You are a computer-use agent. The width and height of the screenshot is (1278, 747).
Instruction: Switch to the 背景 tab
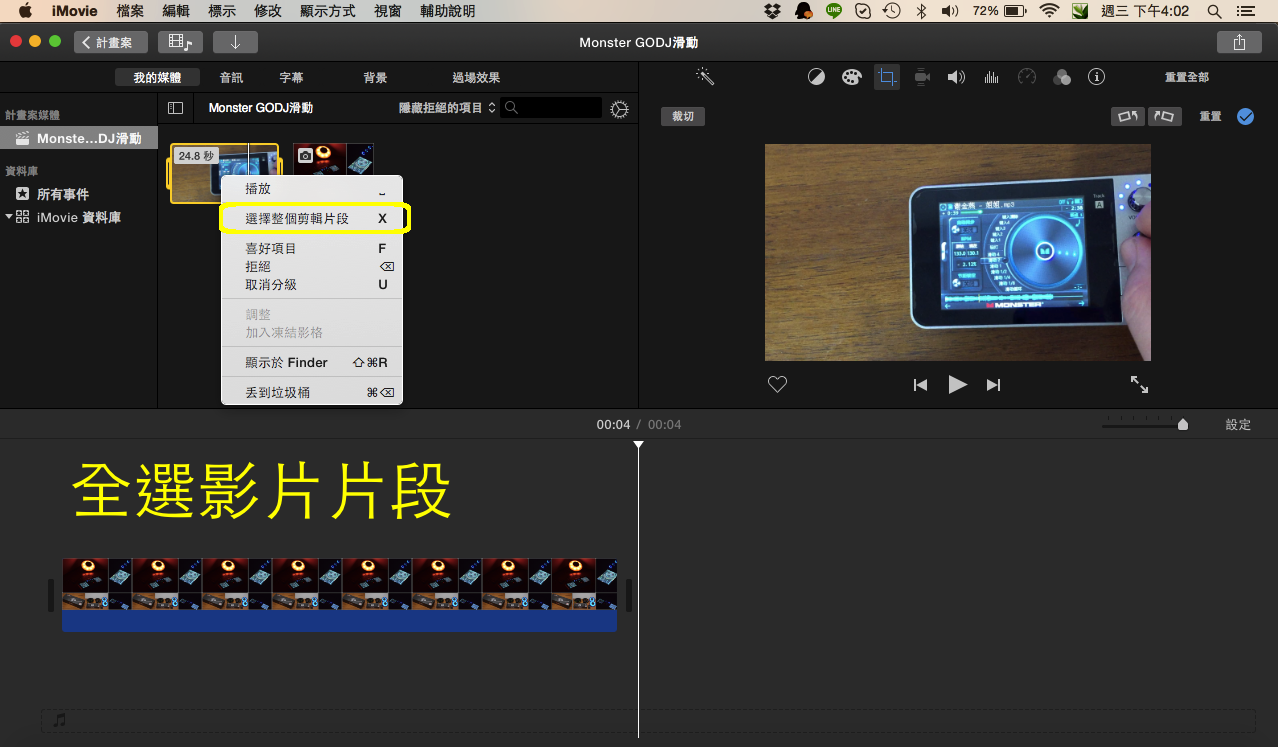(375, 77)
